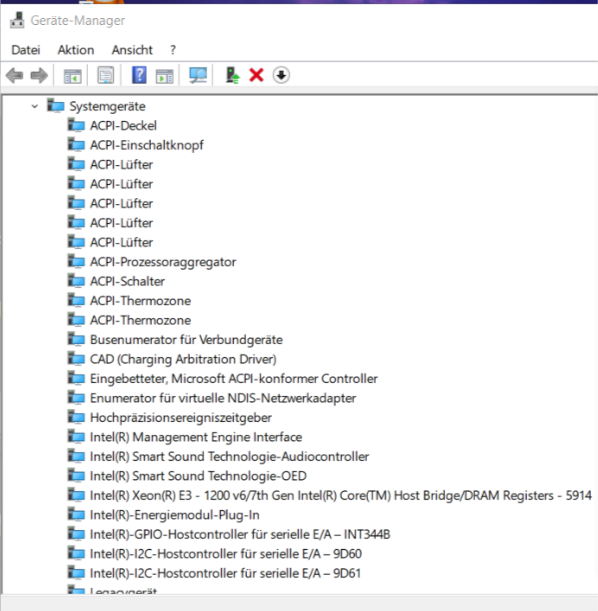
Task: Toggle the action pane toolbar icon
Action: click(x=165, y=76)
